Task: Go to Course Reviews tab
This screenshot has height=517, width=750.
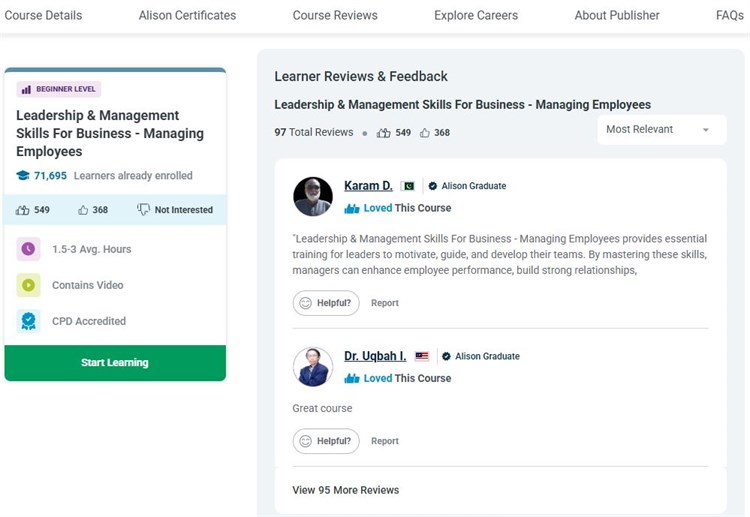Action: tap(335, 15)
